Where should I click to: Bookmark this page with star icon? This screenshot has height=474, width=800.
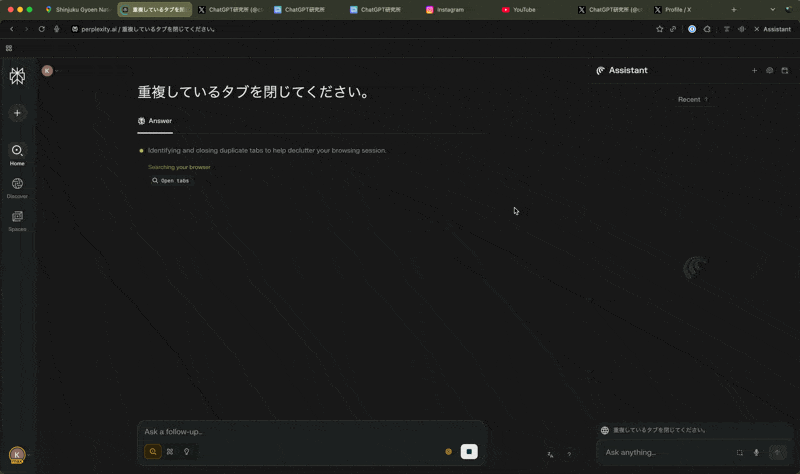(659, 29)
